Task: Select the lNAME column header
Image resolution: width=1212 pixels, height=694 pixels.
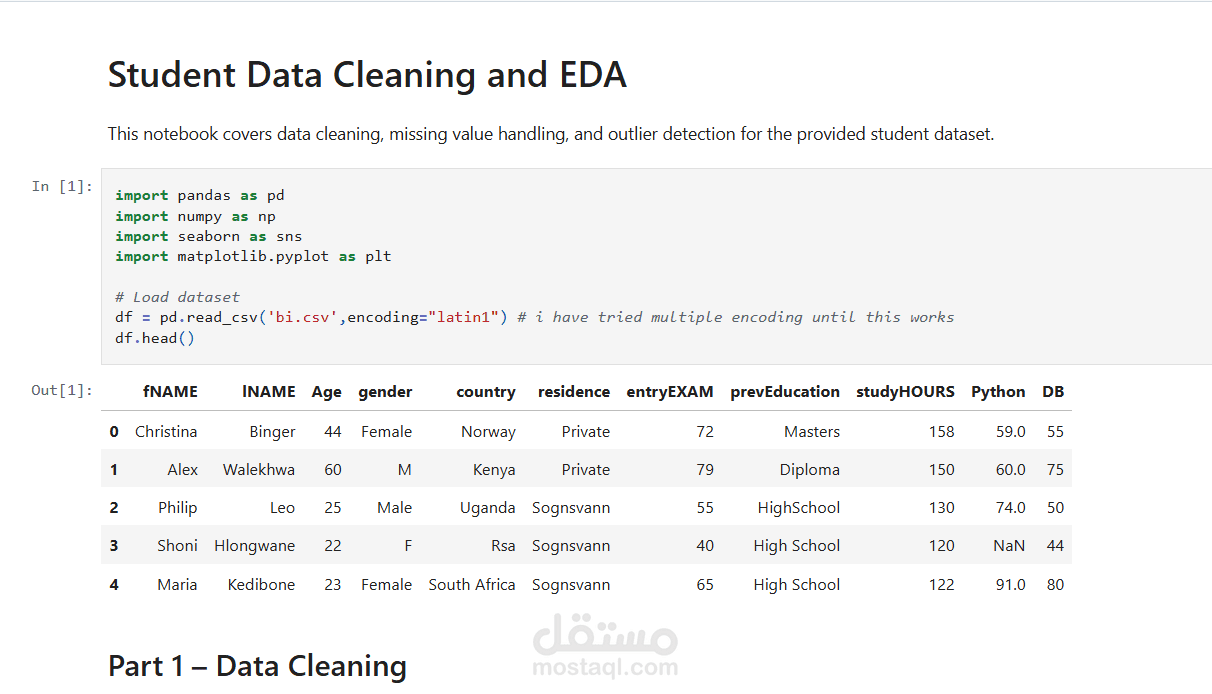Action: [x=268, y=392]
